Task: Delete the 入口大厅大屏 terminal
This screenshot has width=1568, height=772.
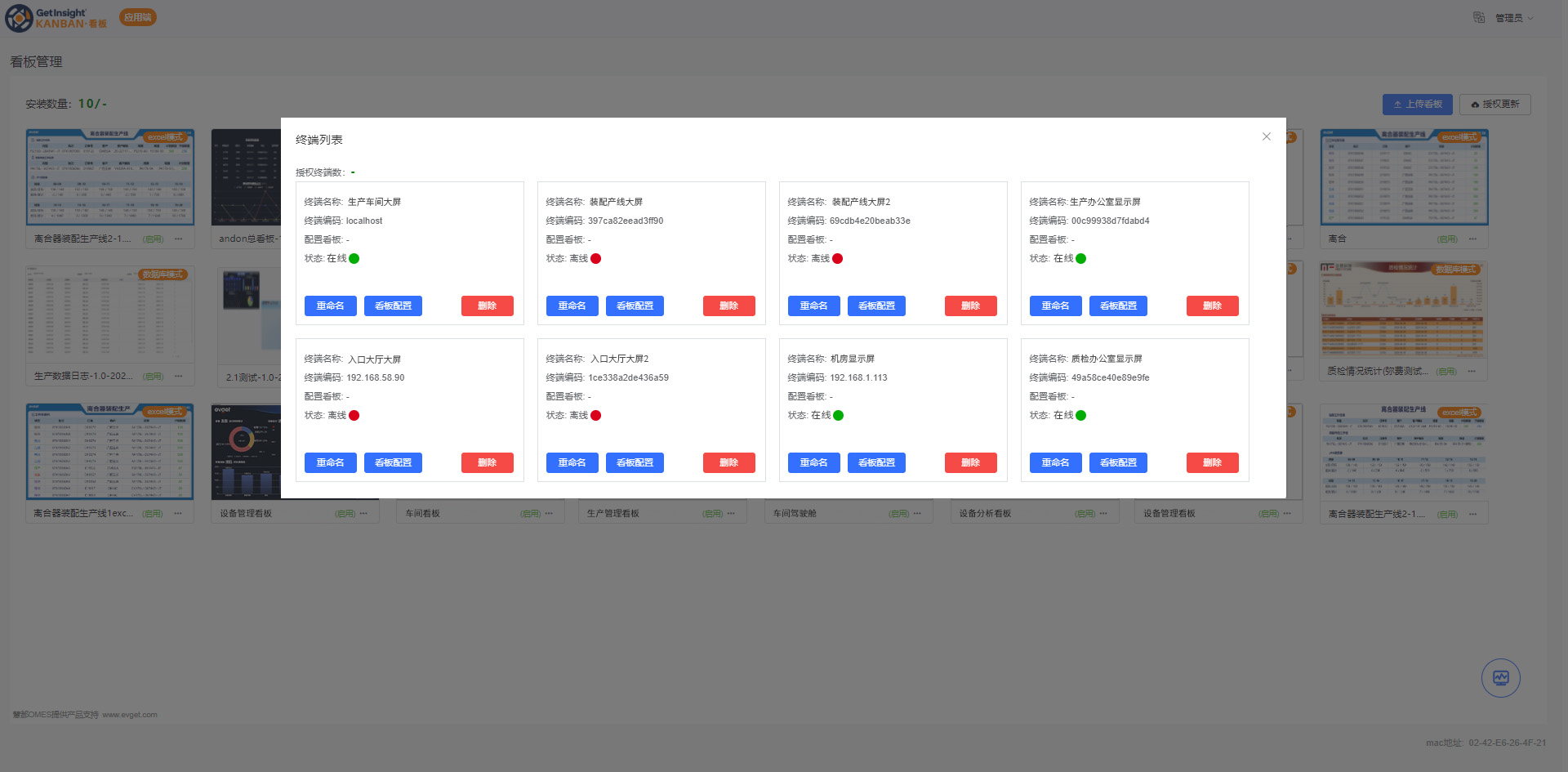Action: pyautogui.click(x=487, y=462)
